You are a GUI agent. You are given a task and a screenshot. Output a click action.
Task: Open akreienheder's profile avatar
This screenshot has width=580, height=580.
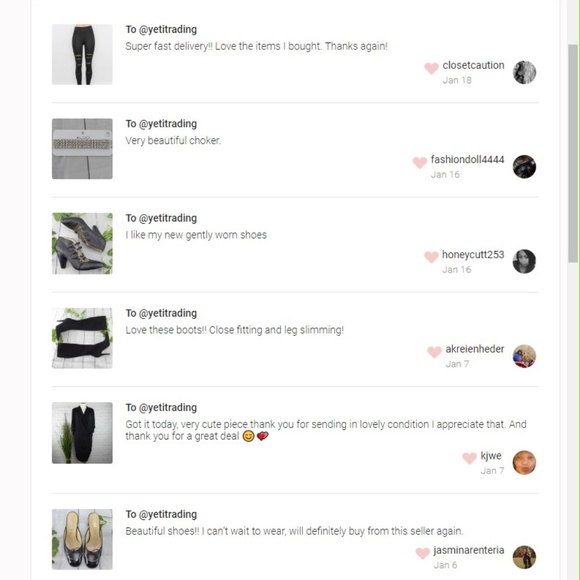click(x=524, y=356)
